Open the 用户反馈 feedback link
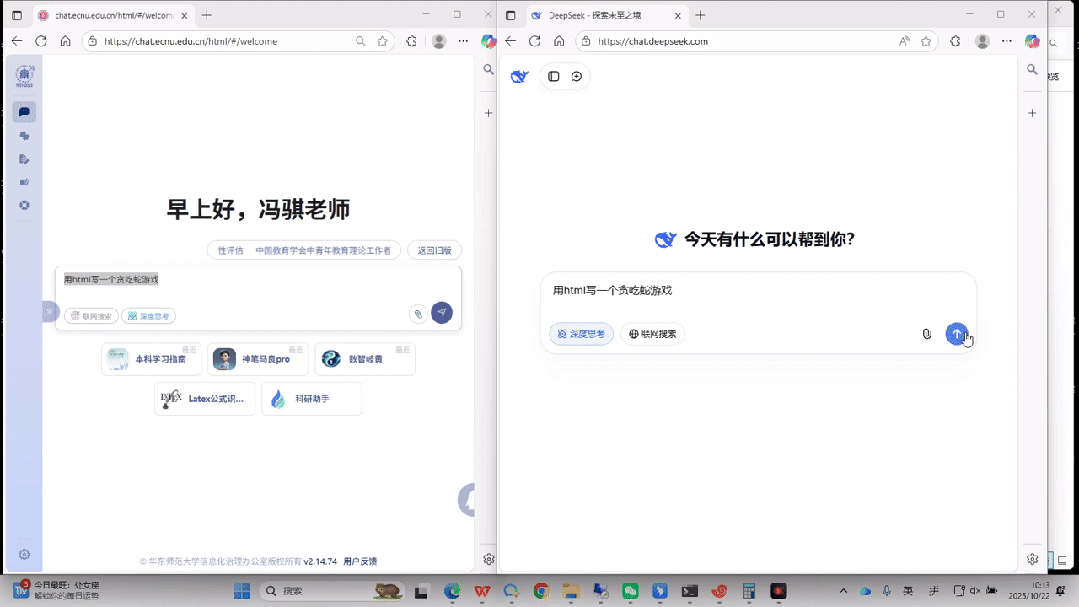The width and height of the screenshot is (1079, 607). [360, 562]
